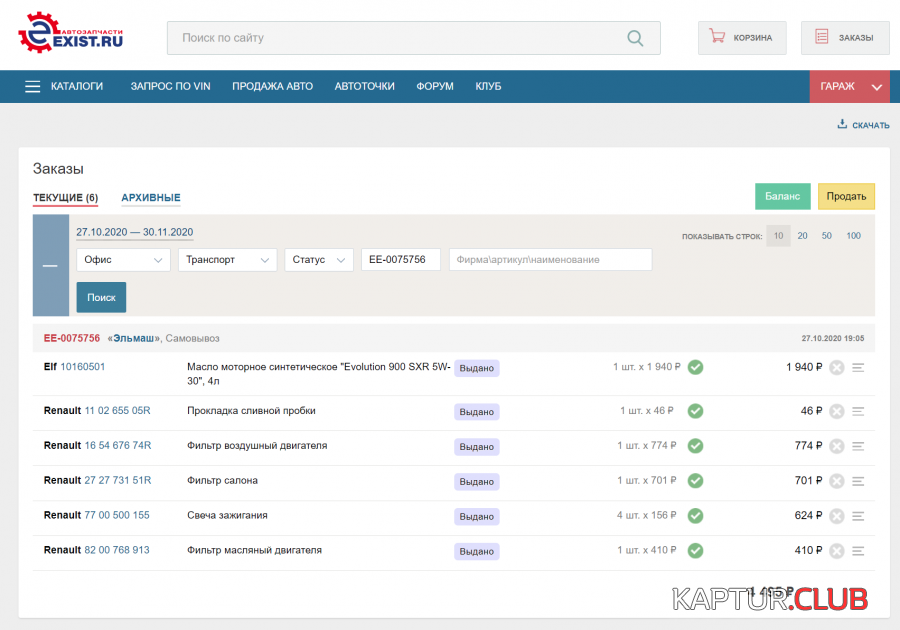Click cancel X icon on 410 ₽ row
The height and width of the screenshot is (630, 900).
837,551
